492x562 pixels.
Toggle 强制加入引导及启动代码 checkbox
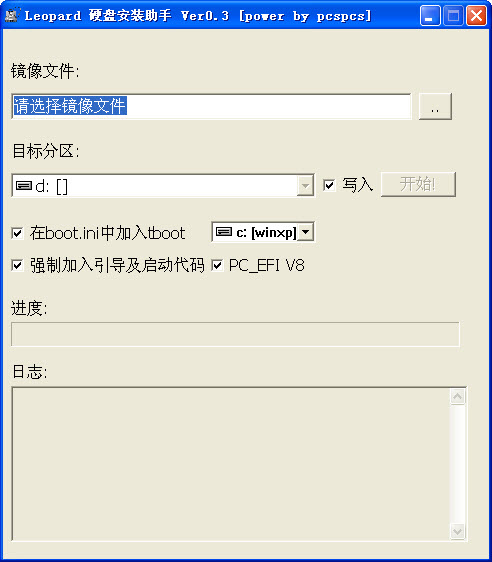point(18,266)
